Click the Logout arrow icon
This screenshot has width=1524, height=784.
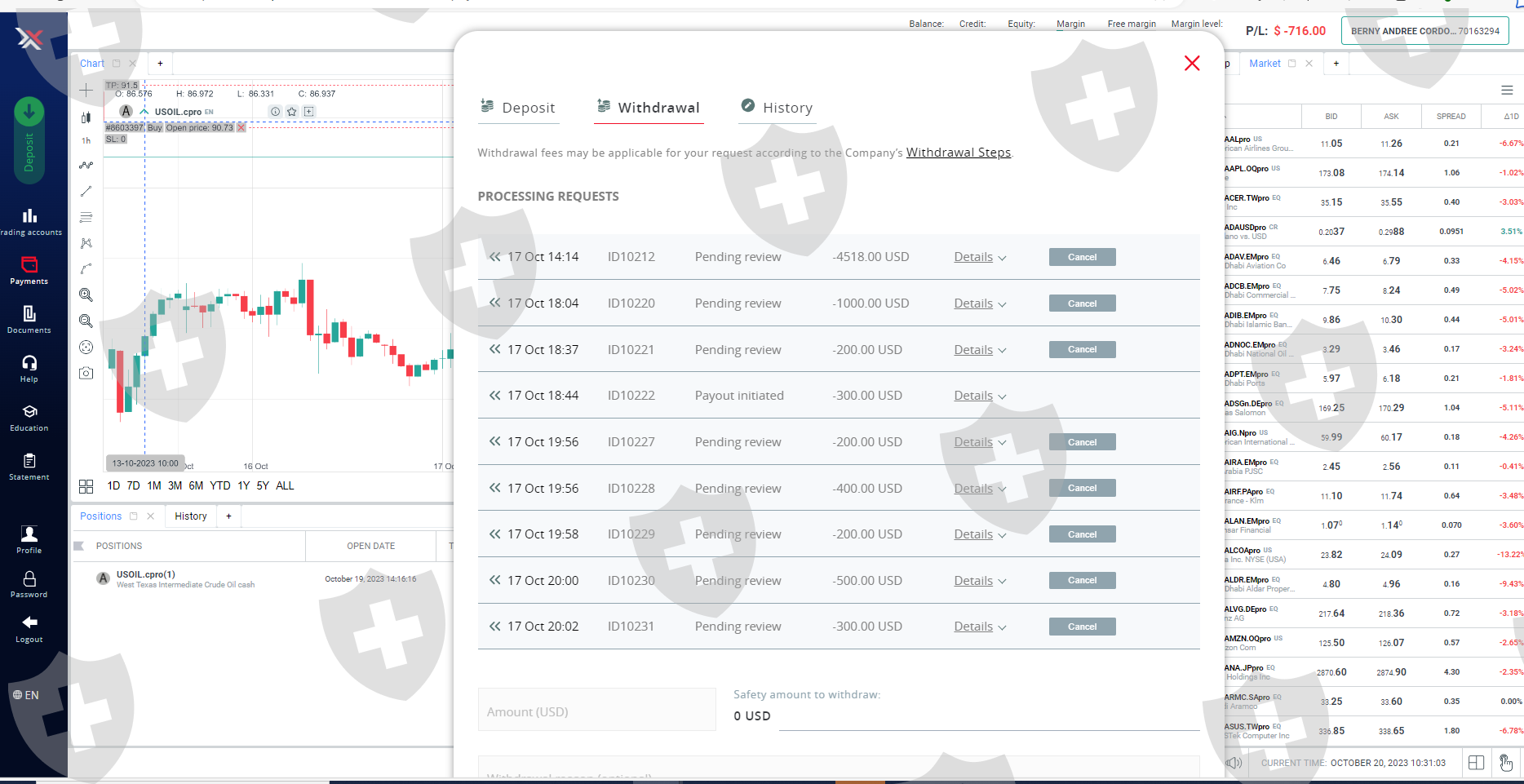(29, 622)
